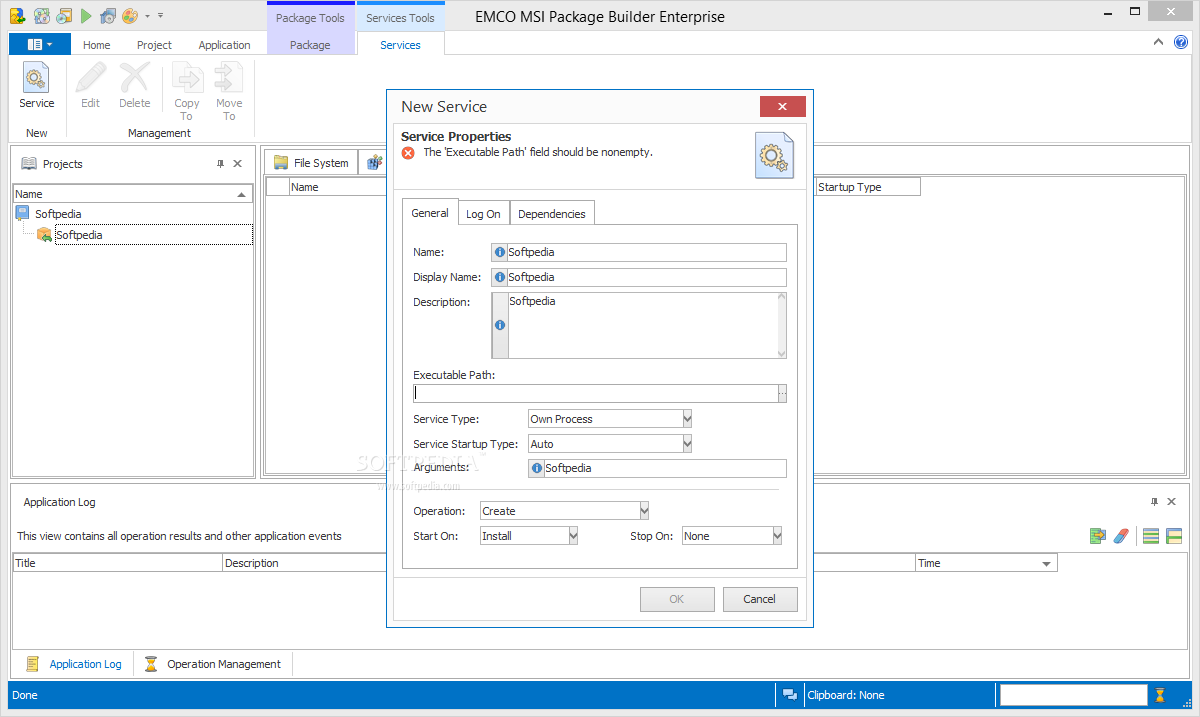Click the info icon beside Display Name field
Viewport: 1200px width, 717px height.
500,277
